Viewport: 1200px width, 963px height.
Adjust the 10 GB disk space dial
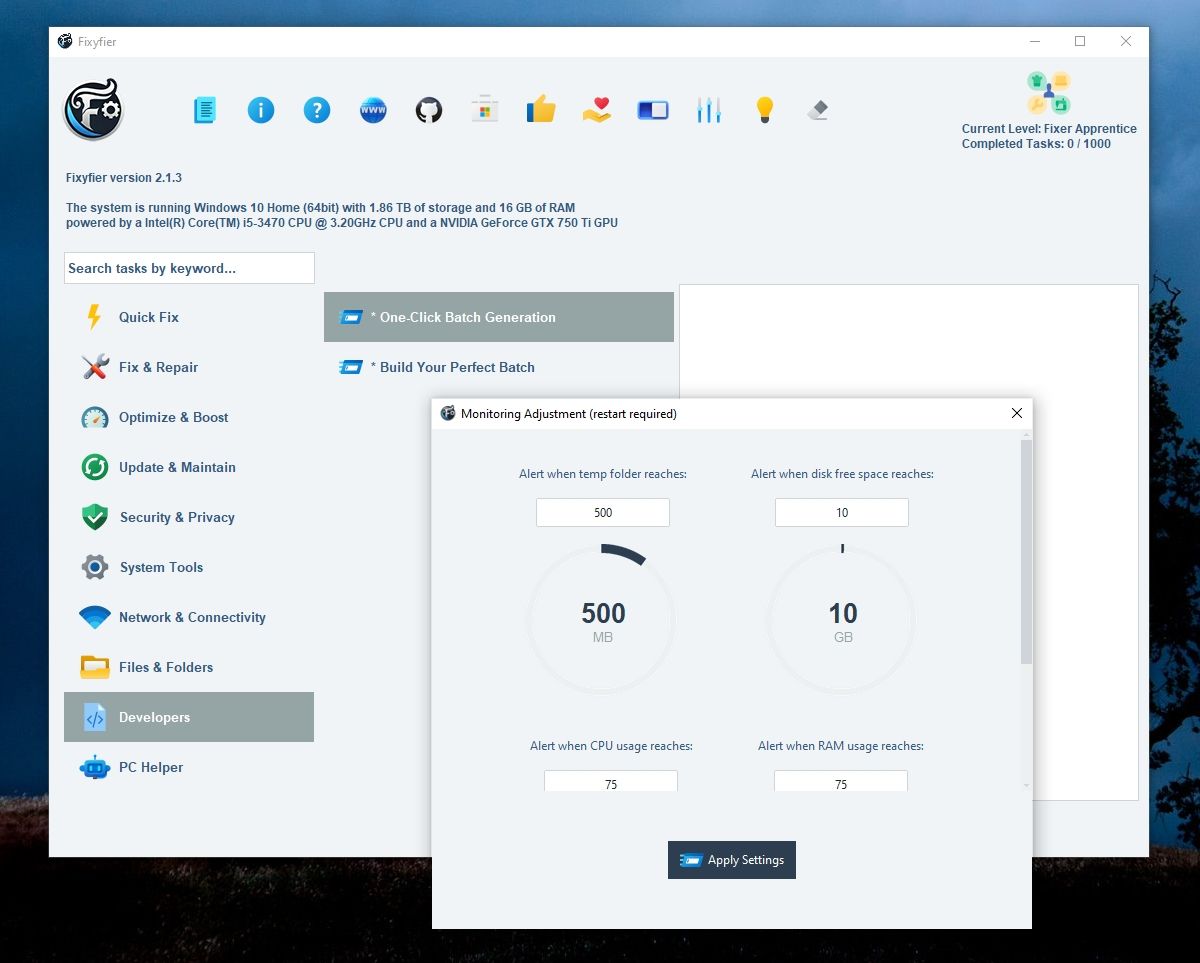click(x=842, y=620)
